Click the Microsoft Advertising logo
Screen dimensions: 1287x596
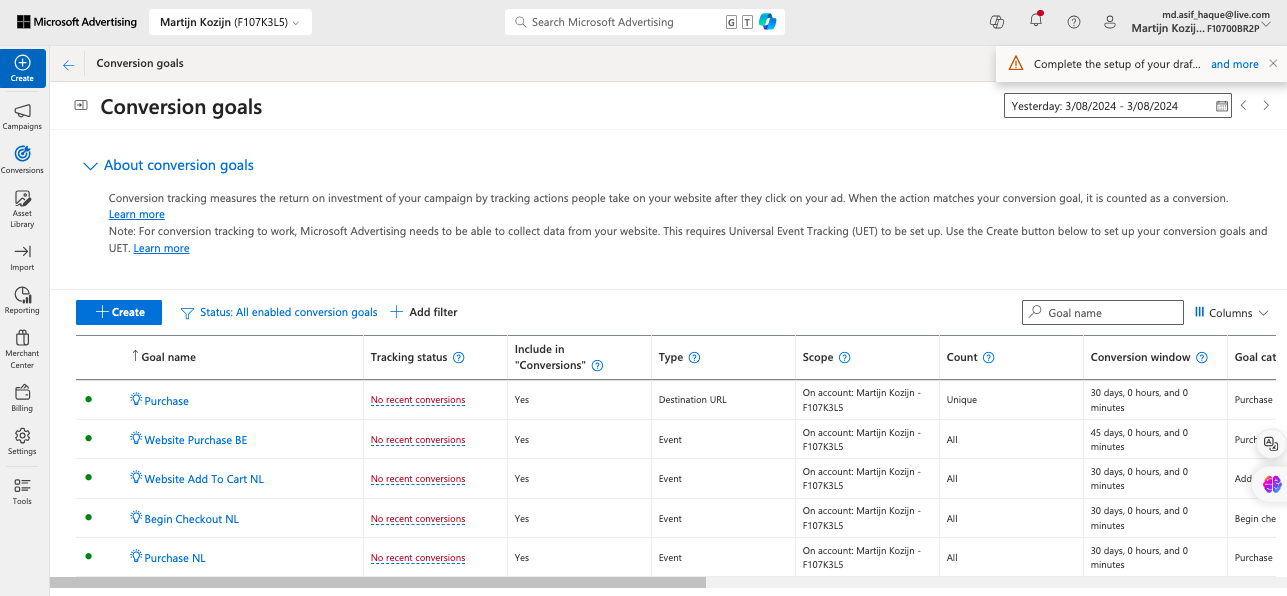[x=77, y=22]
